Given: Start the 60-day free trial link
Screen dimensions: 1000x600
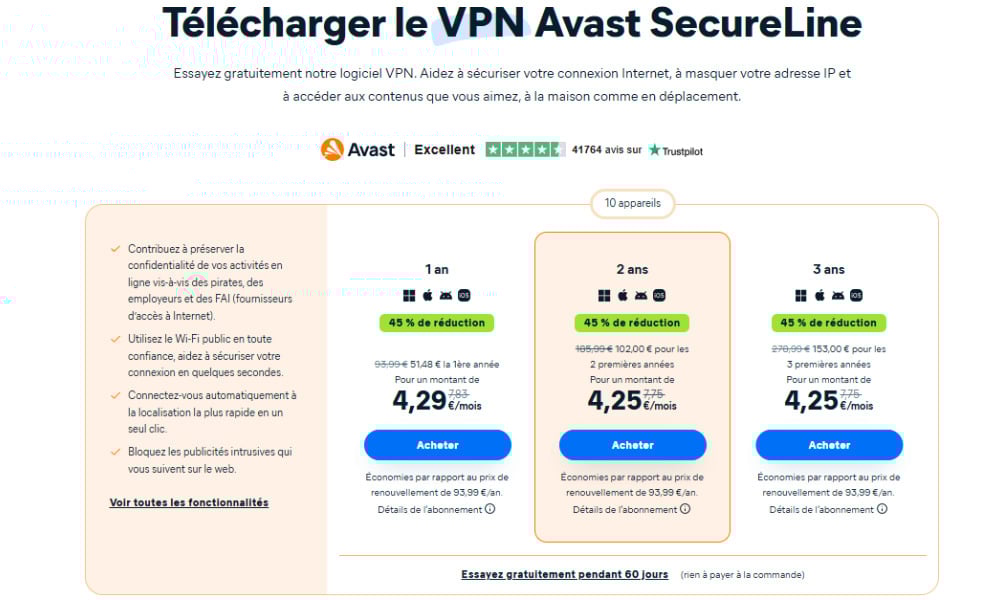Looking at the screenshot, I should (564, 575).
